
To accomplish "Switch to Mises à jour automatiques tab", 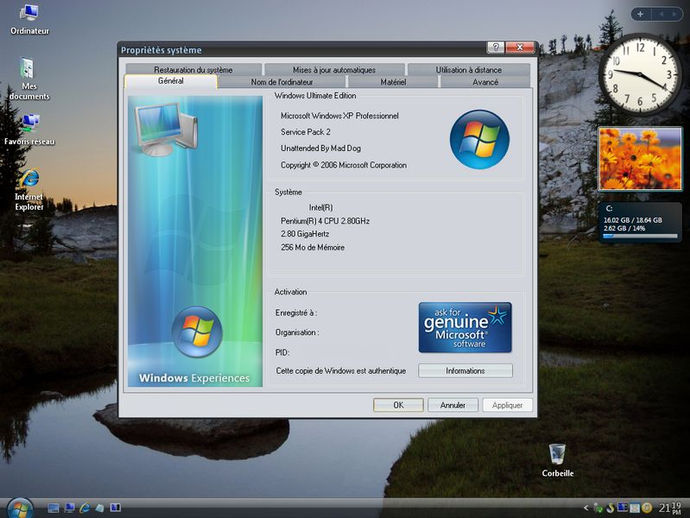I will coord(334,70).
